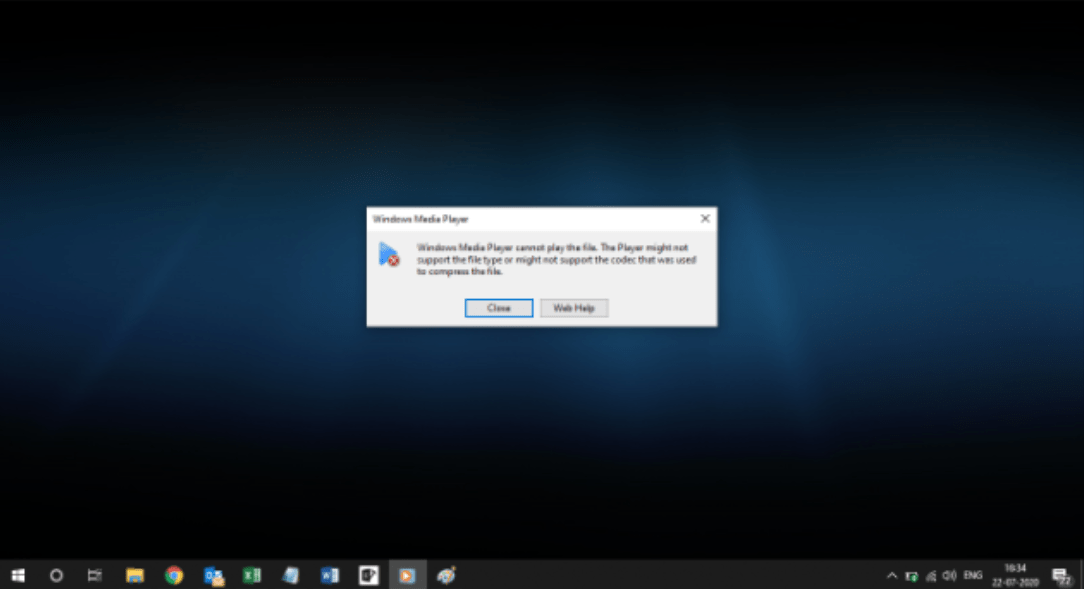Click the Windows Media Player error icon

[389, 255]
